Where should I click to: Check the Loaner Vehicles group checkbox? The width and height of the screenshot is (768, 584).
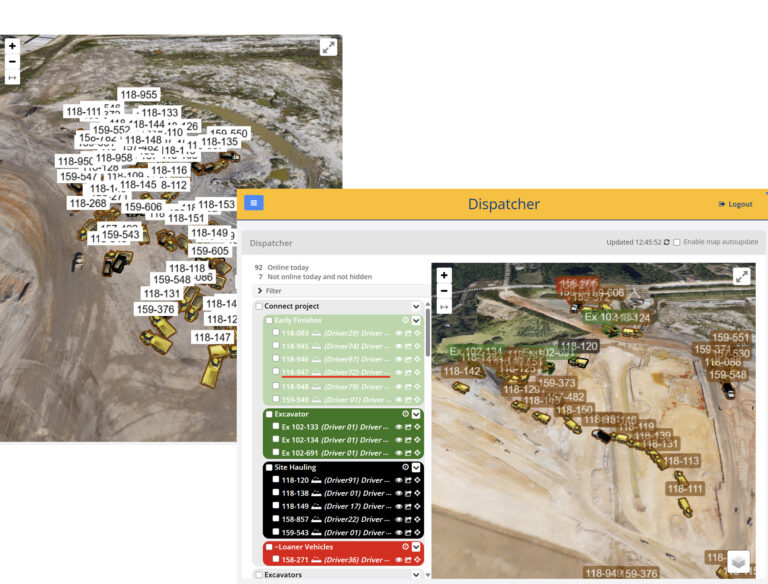pos(269,547)
